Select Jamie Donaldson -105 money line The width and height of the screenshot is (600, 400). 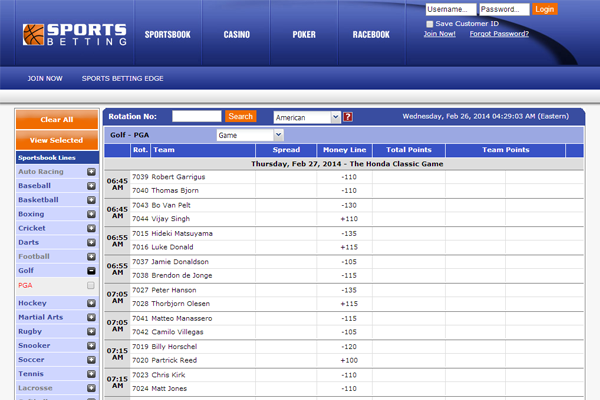click(x=349, y=262)
